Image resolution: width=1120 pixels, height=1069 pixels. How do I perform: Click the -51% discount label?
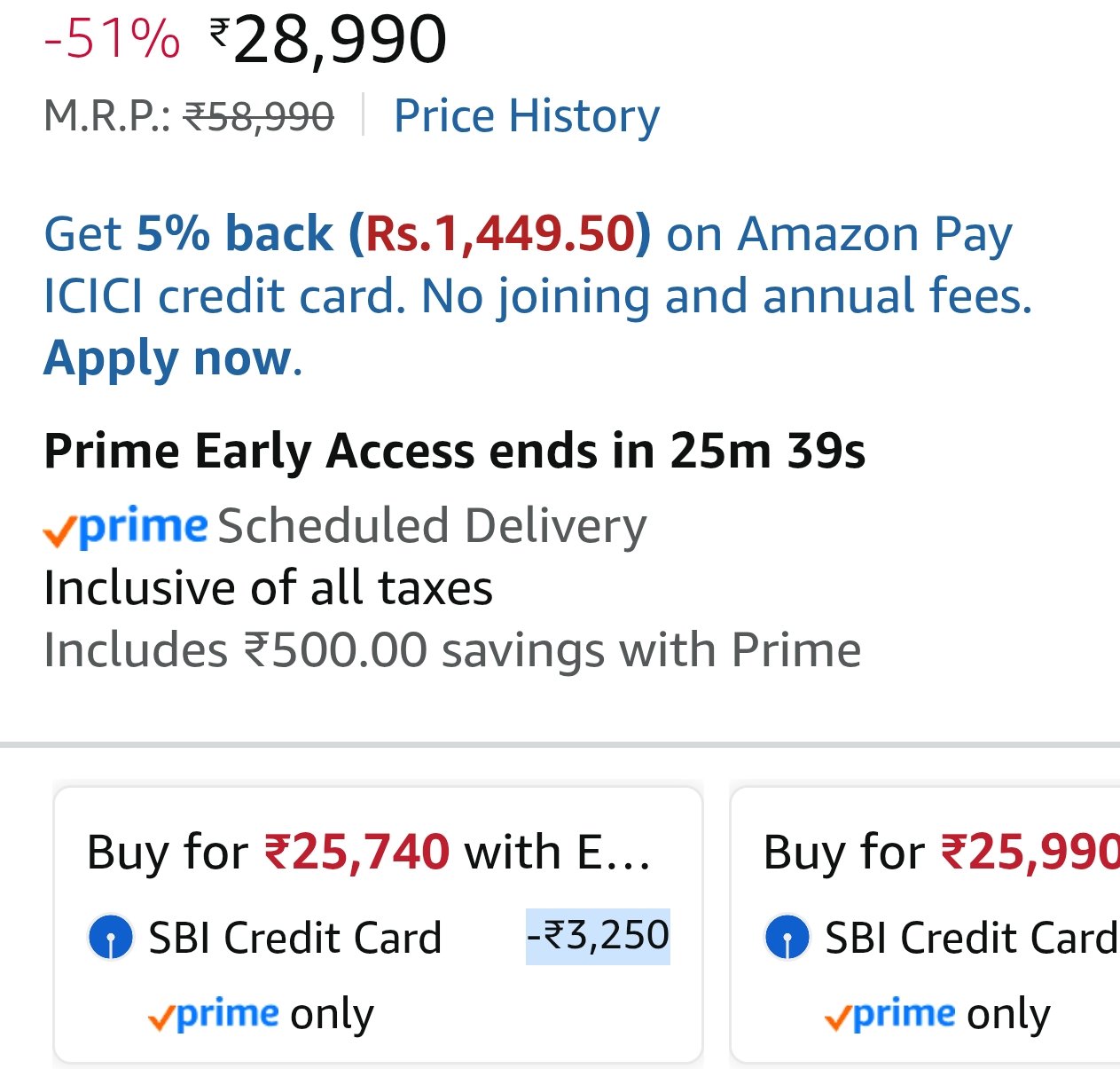(112, 39)
